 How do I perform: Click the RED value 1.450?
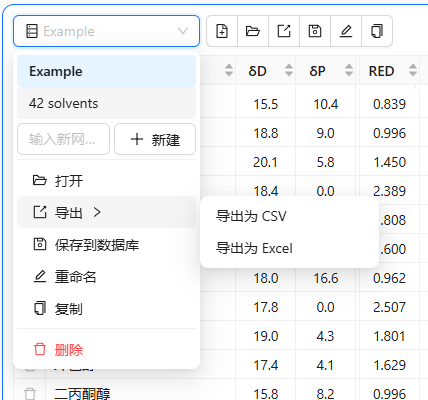pyautogui.click(x=389, y=162)
